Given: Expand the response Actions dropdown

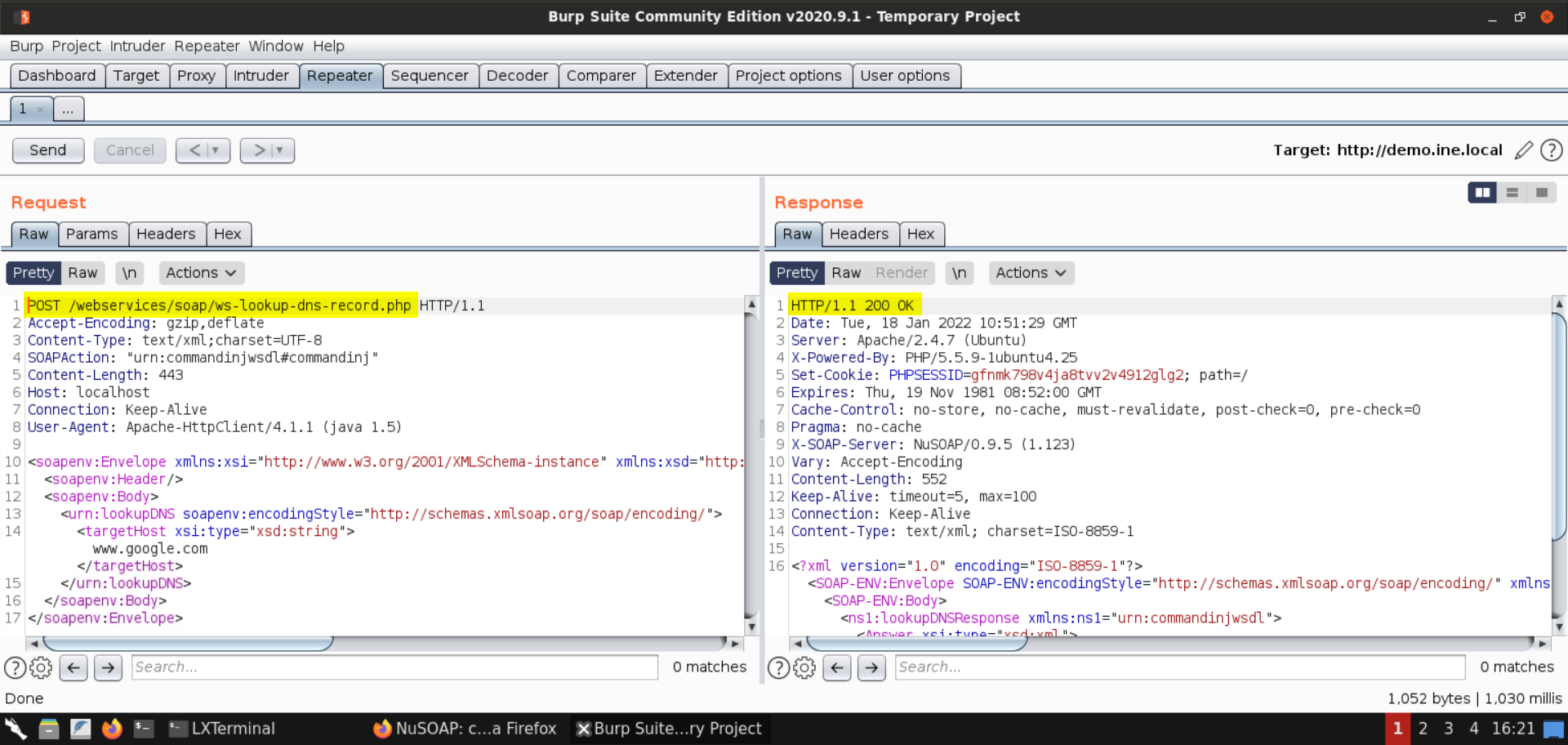Looking at the screenshot, I should tap(1031, 273).
